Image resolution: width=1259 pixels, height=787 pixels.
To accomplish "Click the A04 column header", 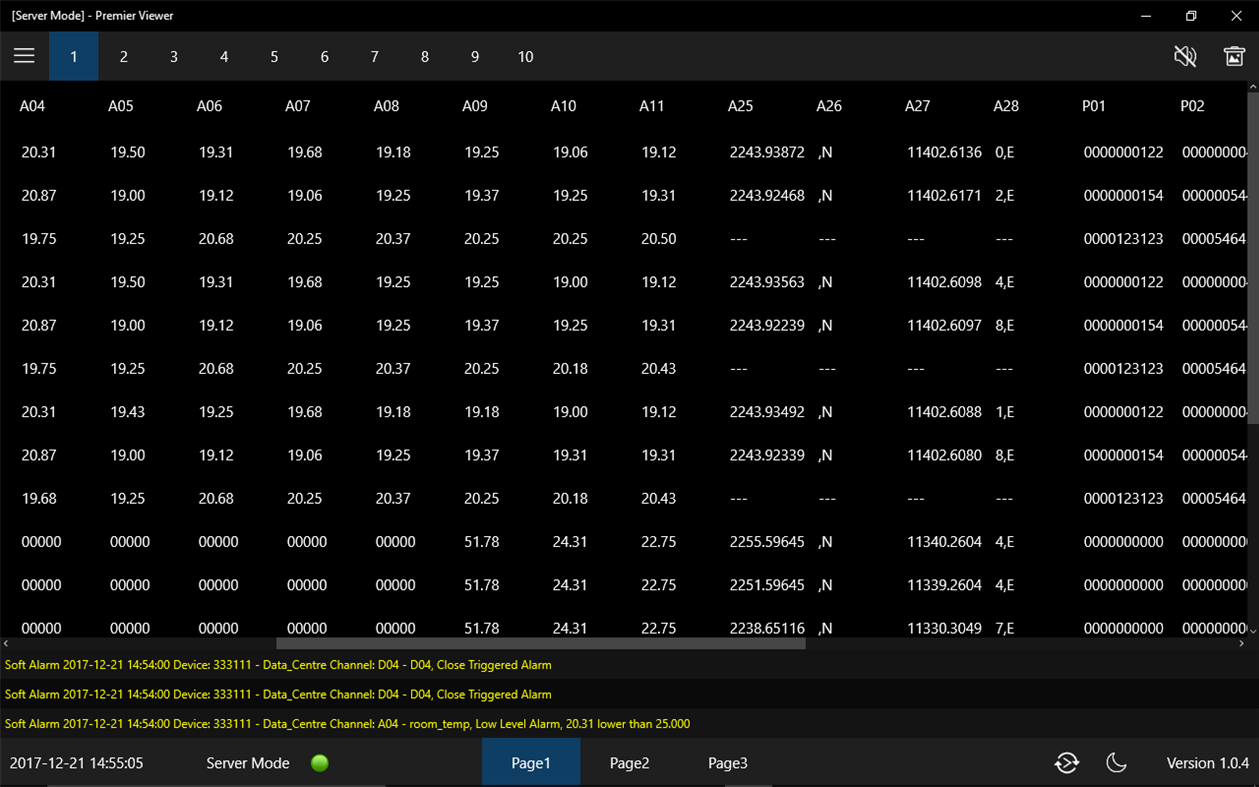I will pyautogui.click(x=32, y=106).
